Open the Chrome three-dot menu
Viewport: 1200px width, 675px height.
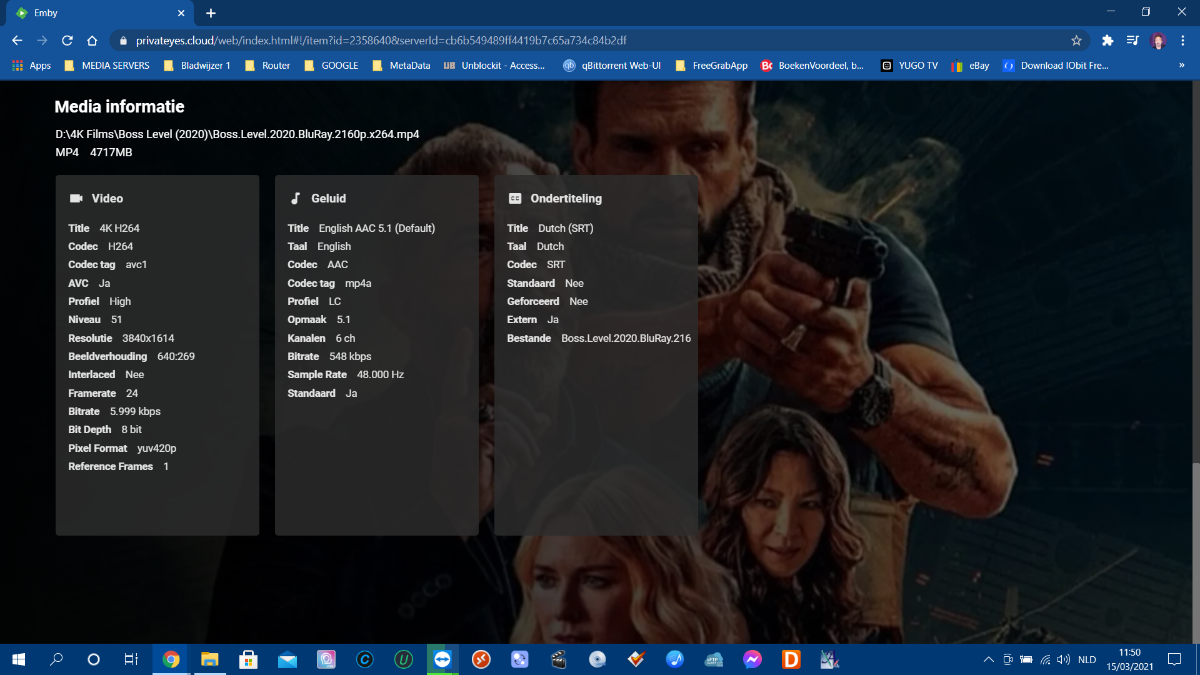coord(1183,41)
